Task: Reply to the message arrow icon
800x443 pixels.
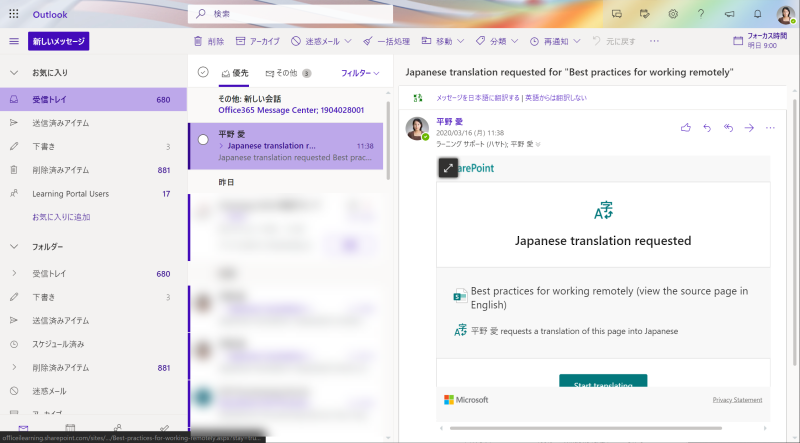Action: click(707, 128)
